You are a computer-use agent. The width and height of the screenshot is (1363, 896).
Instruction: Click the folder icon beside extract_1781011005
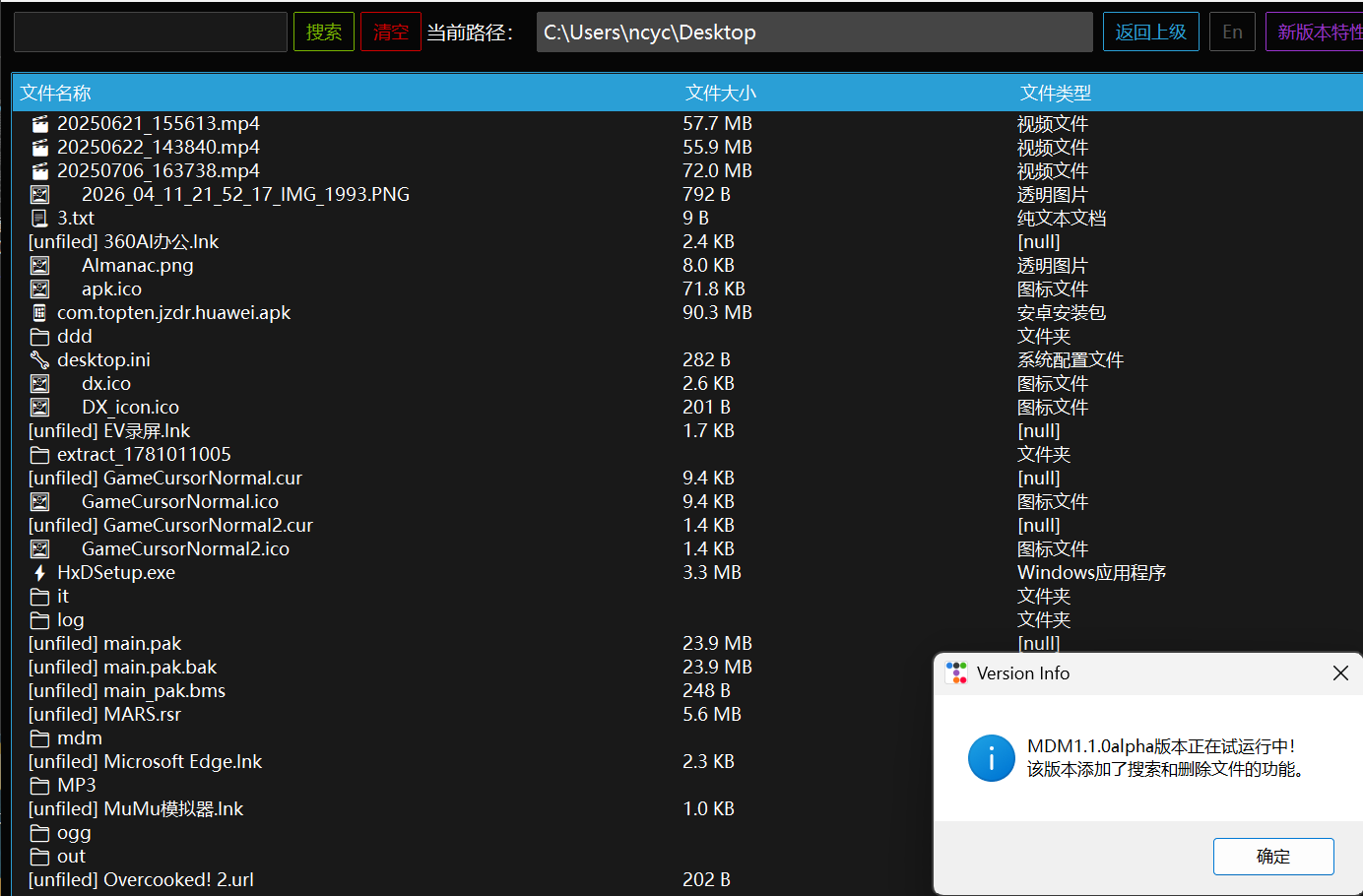[x=39, y=455]
